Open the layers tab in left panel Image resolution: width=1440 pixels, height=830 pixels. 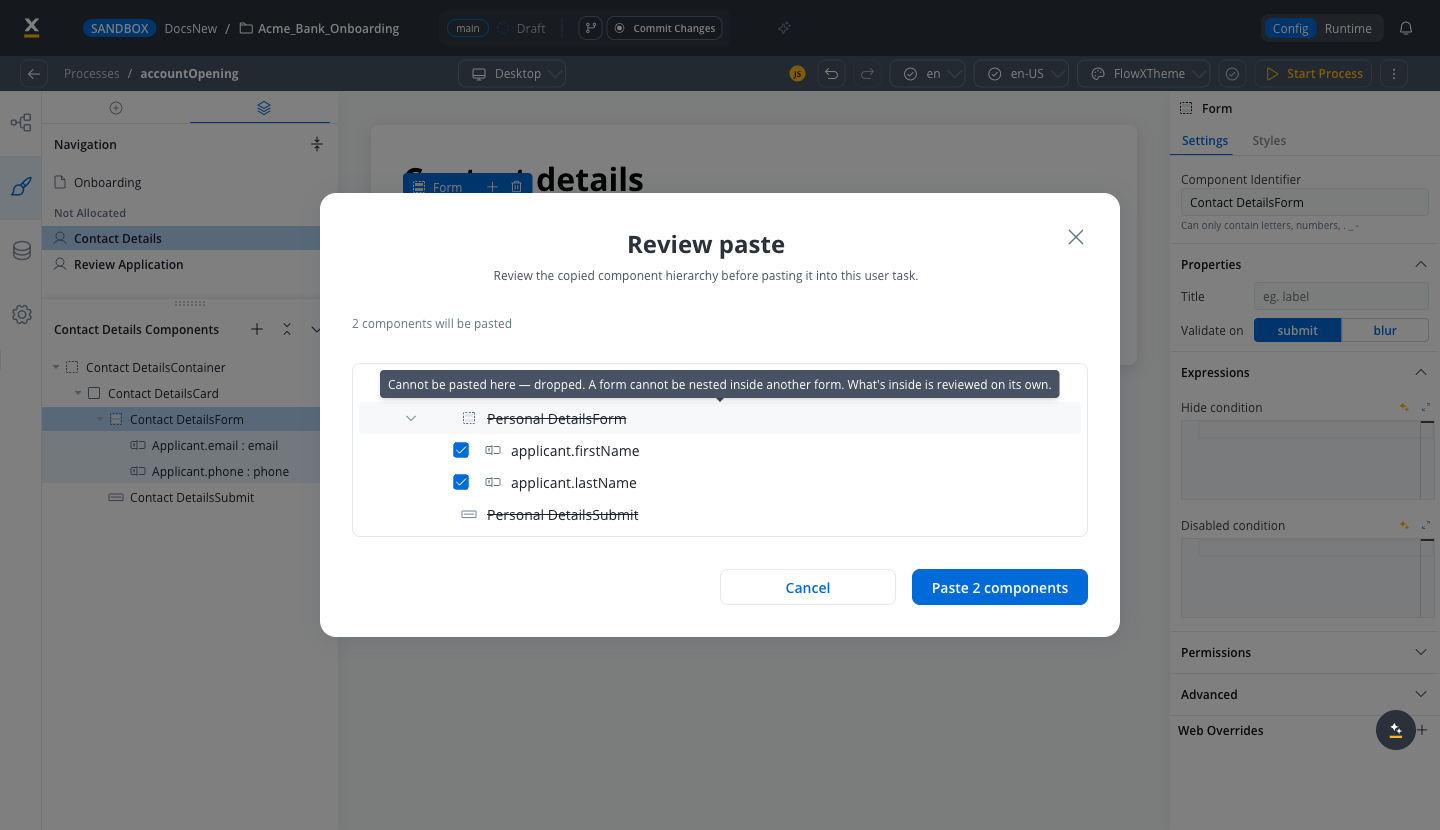click(264, 108)
